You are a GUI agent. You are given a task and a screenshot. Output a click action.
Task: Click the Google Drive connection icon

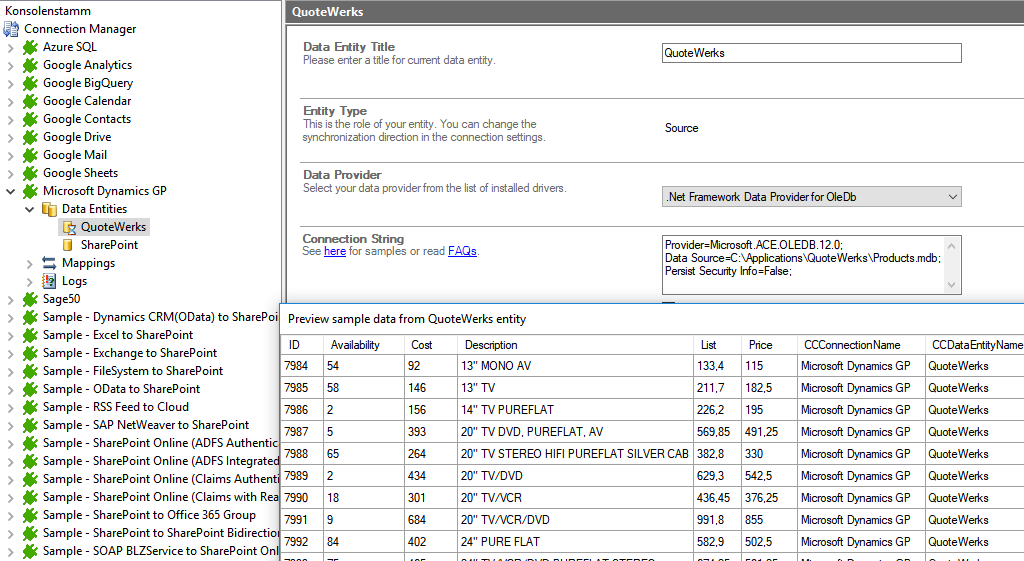(30, 137)
